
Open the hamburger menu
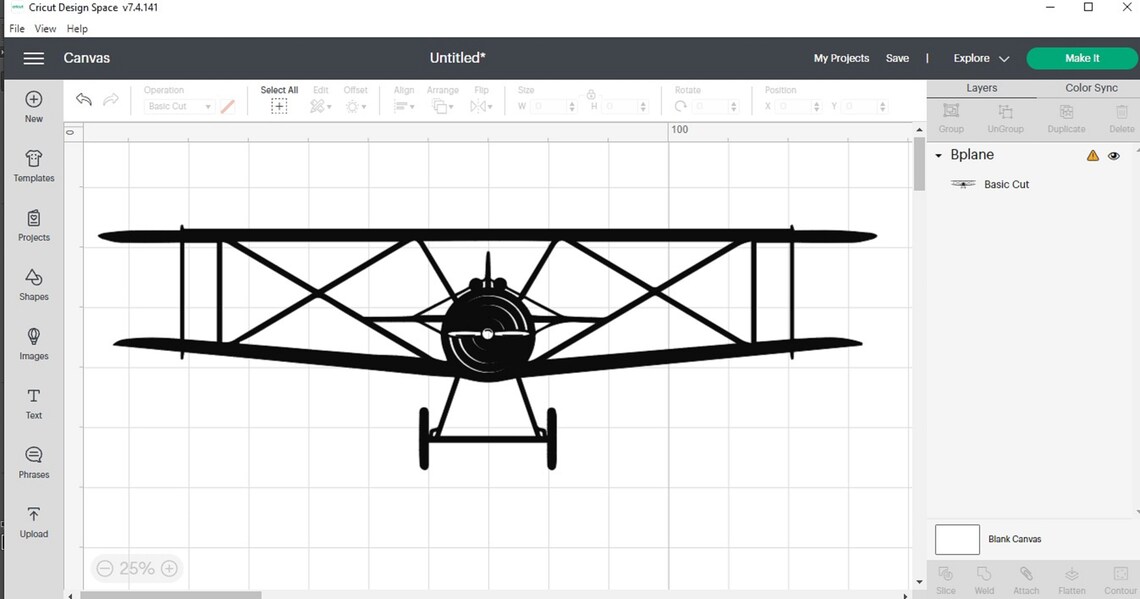click(x=33, y=58)
